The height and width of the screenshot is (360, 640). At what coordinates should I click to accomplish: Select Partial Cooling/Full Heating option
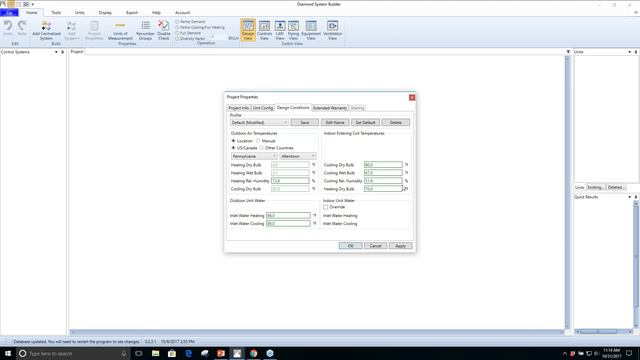(x=177, y=27)
